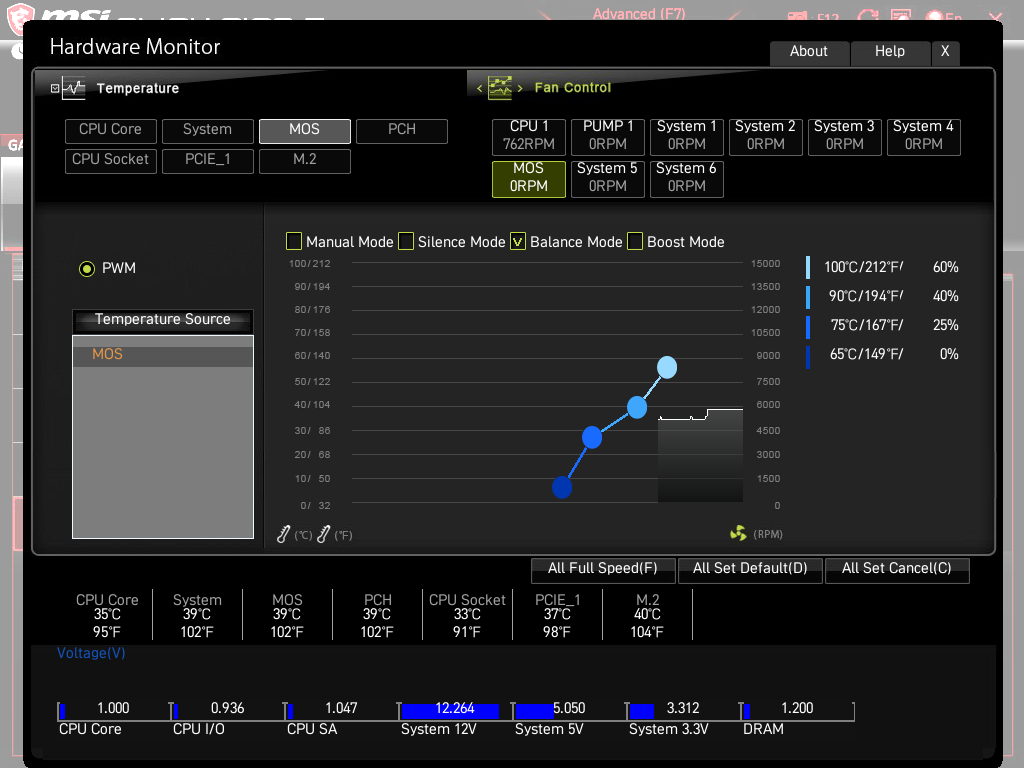Click the System 12V 12.264 voltage bar
1024x768 pixels.
click(x=455, y=710)
